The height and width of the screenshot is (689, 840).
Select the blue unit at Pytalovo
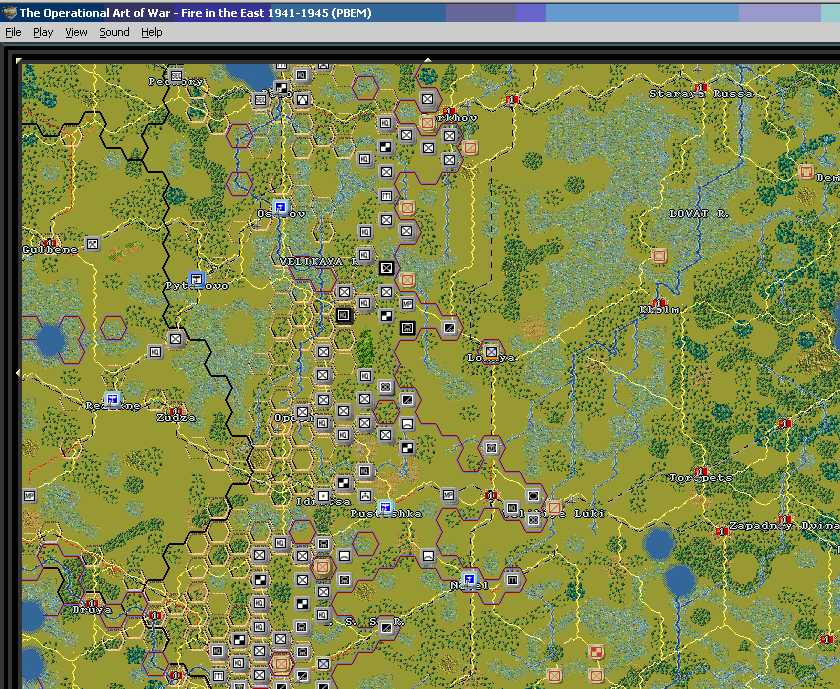(197, 279)
